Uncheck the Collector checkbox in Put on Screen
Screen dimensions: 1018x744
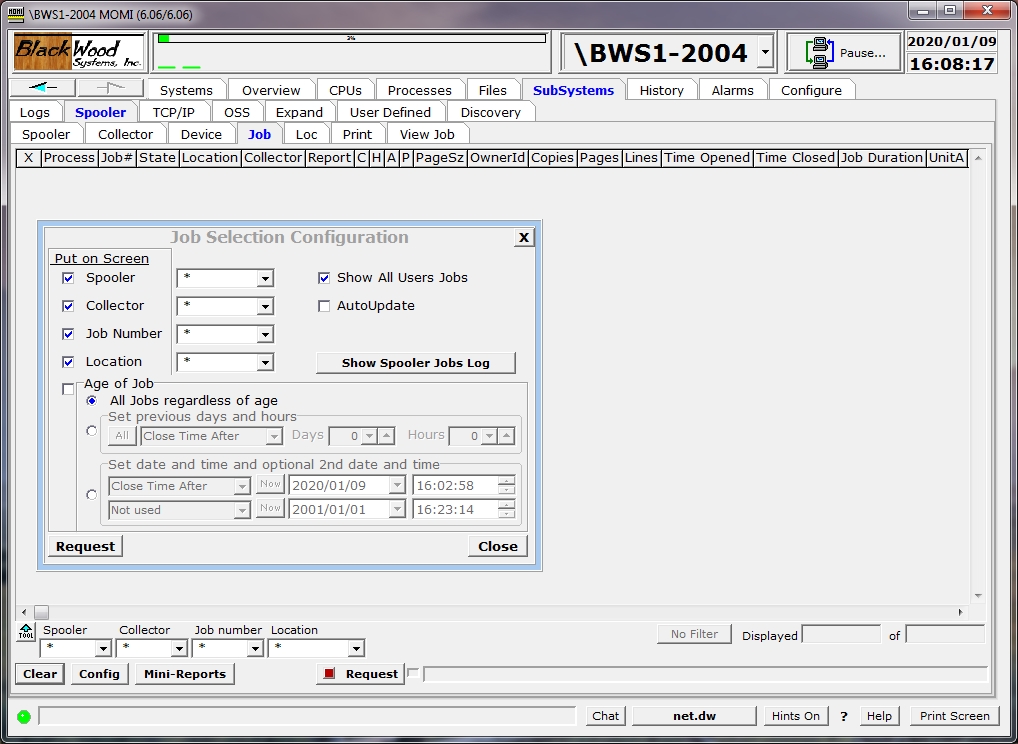(x=68, y=306)
